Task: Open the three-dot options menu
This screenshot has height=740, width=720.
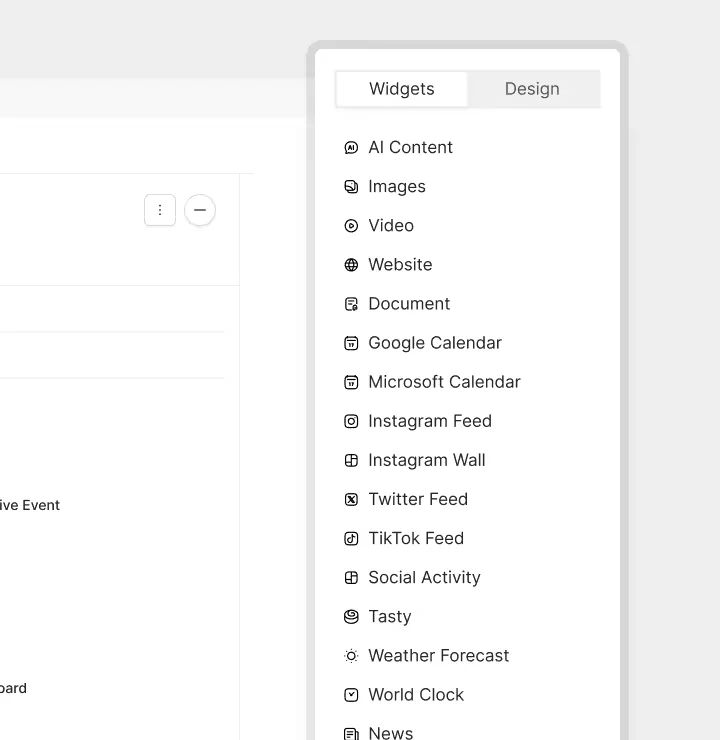Action: [160, 210]
